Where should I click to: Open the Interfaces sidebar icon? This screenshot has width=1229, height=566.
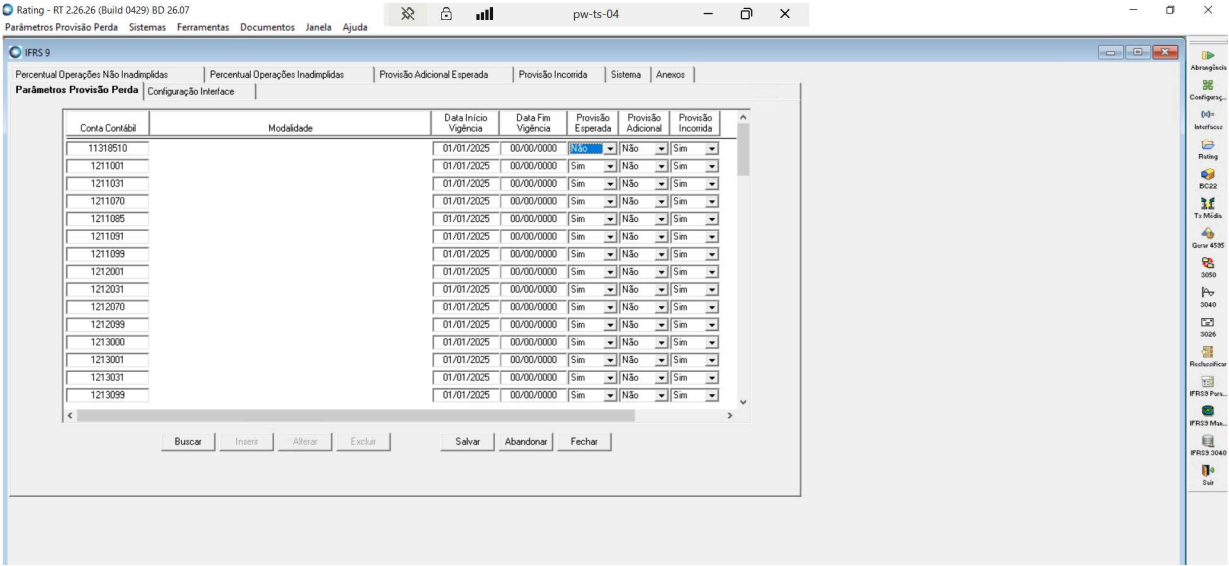coord(1208,120)
